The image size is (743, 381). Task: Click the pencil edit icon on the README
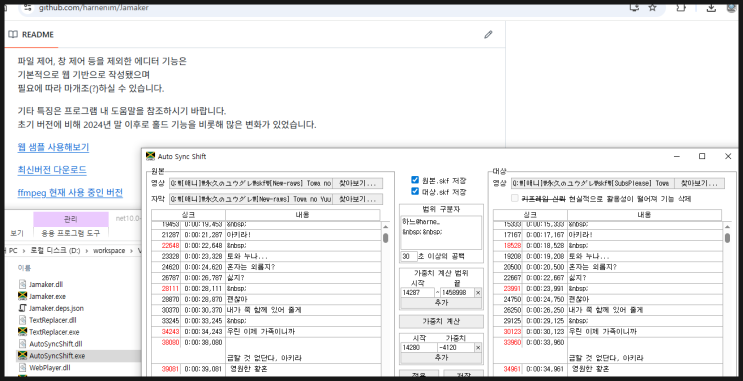coord(488,35)
